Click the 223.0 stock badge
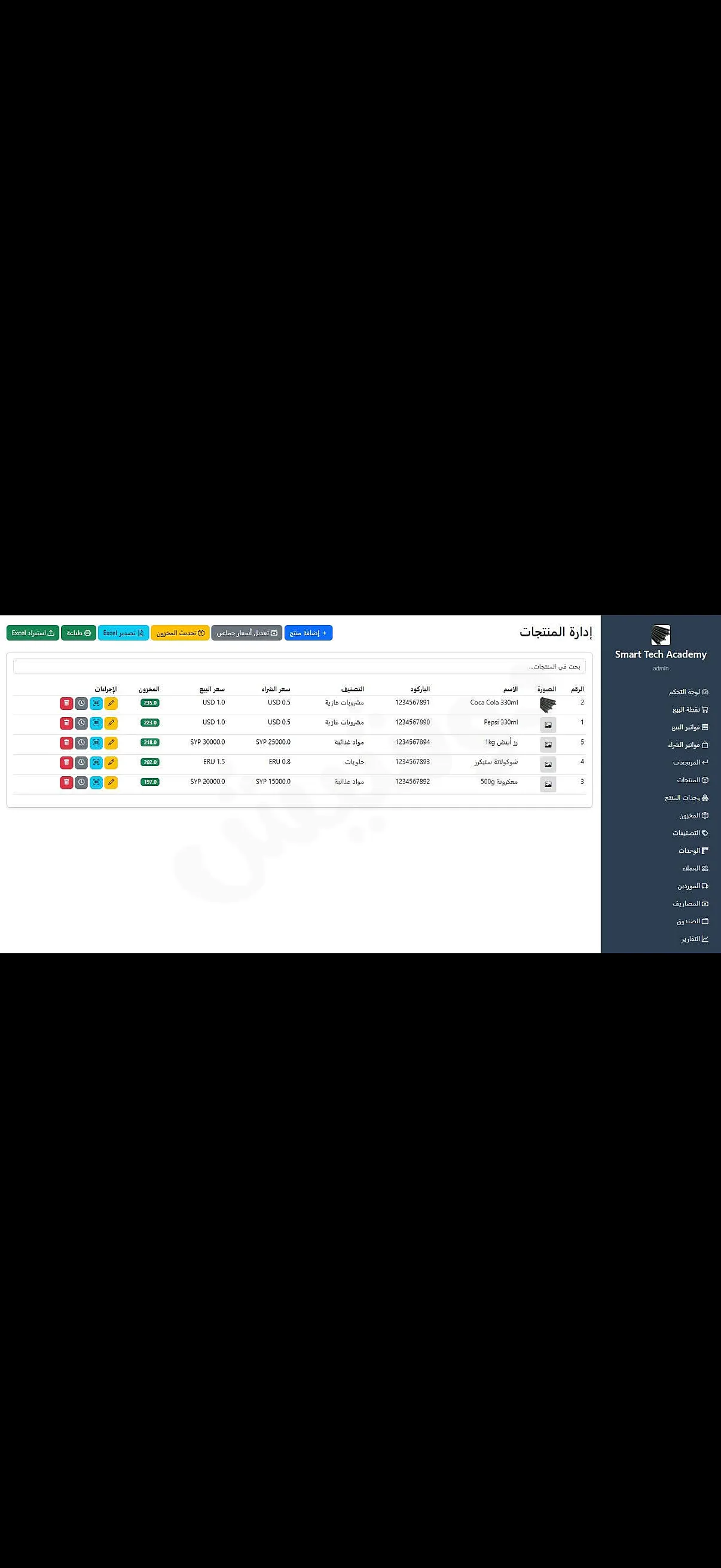 pos(149,722)
